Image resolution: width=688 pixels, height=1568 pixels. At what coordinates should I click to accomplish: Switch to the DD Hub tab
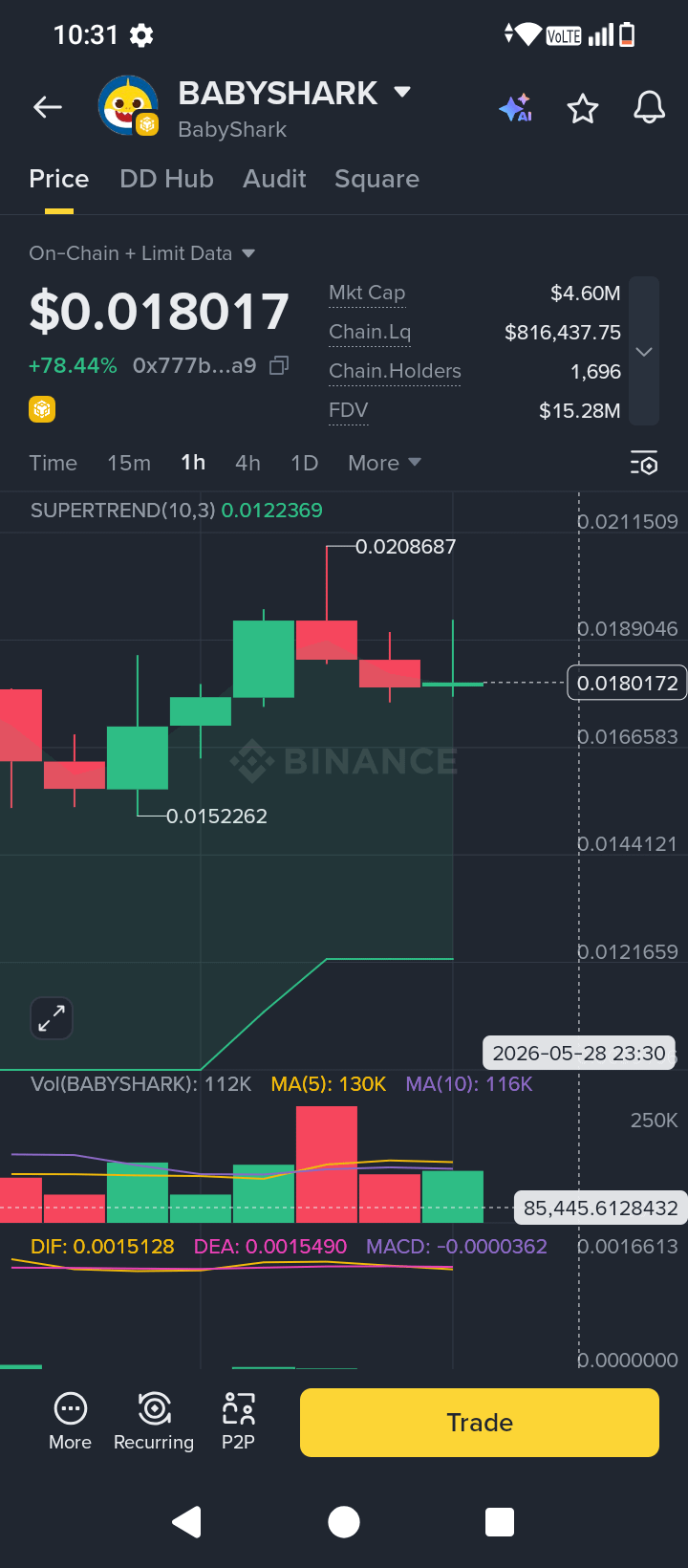166,179
